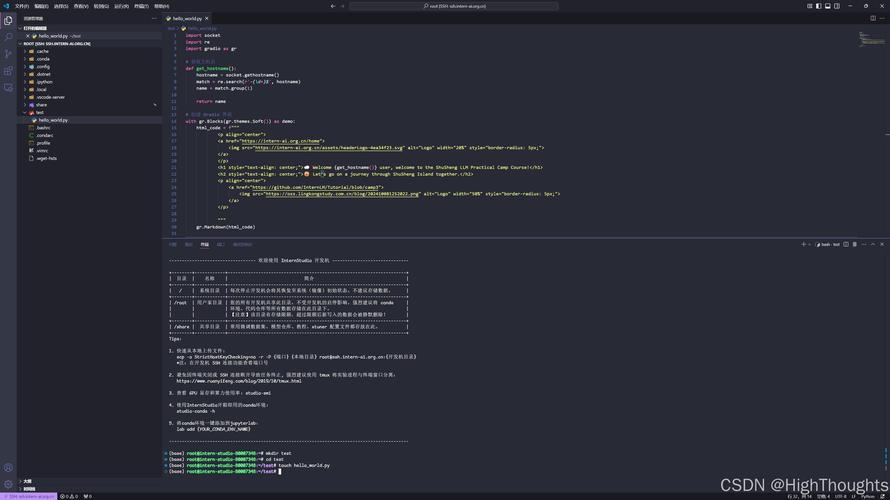
Task: Switch to the hello_world.py editor tab
Action: click(186, 18)
